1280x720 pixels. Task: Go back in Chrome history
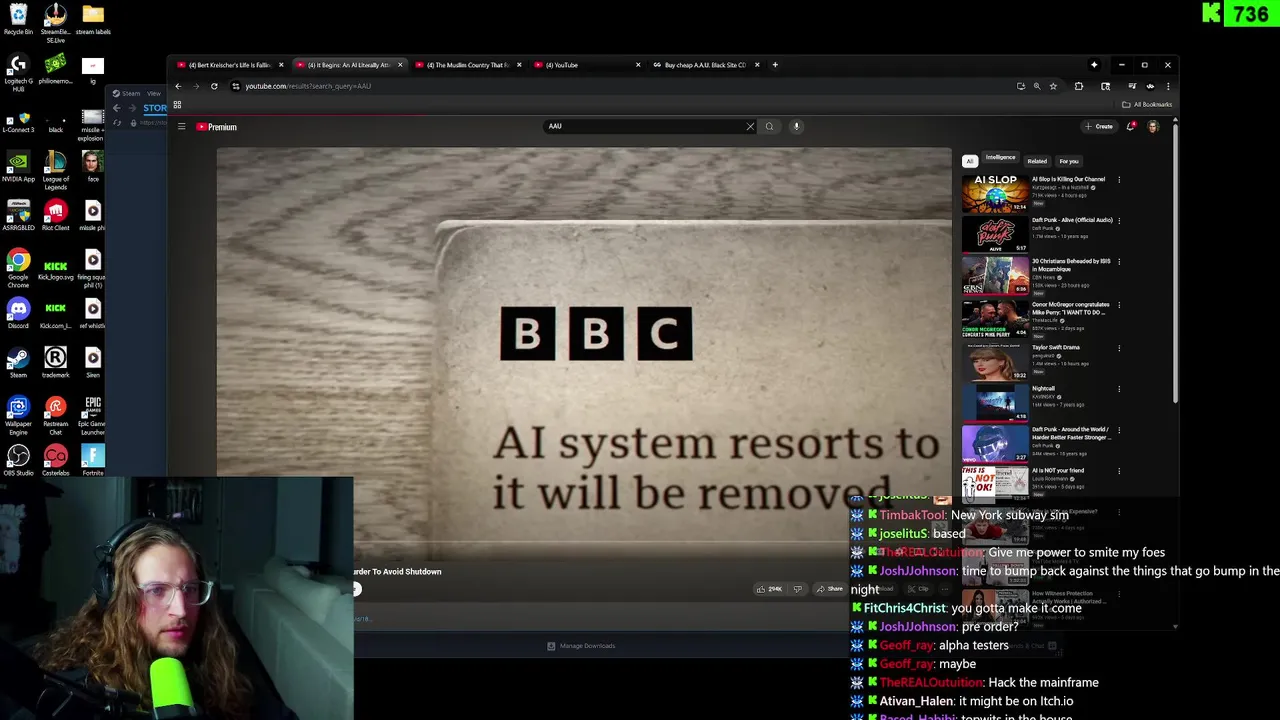[x=178, y=86]
